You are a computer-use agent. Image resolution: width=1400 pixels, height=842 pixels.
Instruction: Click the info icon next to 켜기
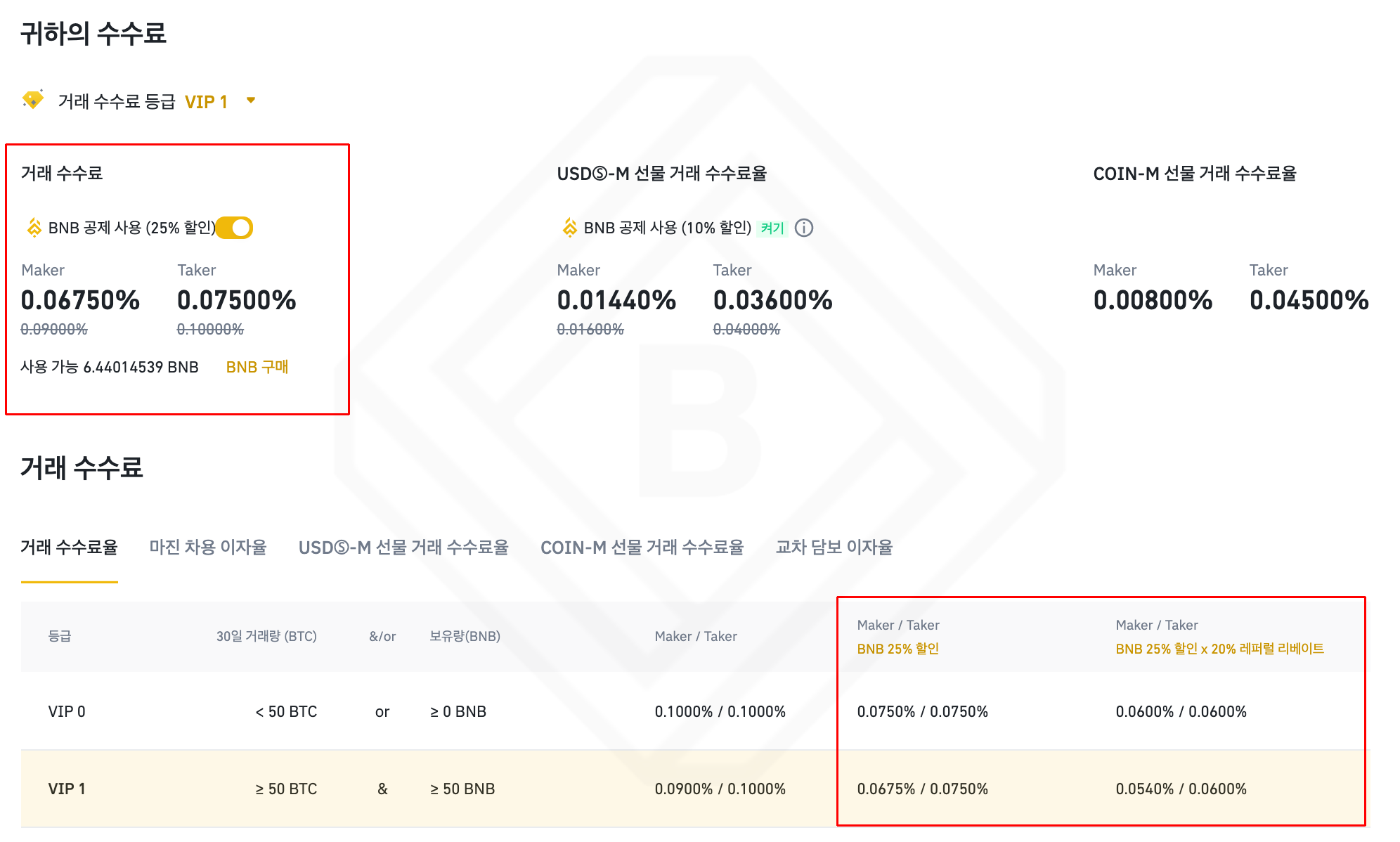pos(804,228)
